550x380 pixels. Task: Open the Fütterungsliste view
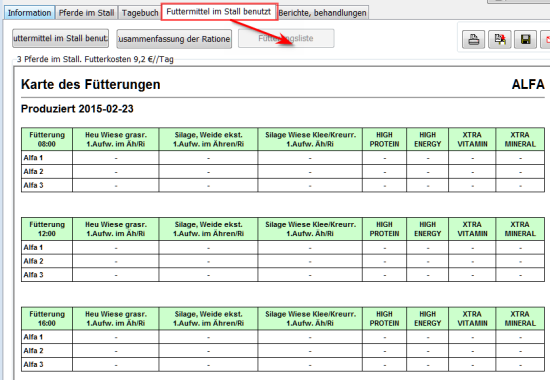[286, 38]
